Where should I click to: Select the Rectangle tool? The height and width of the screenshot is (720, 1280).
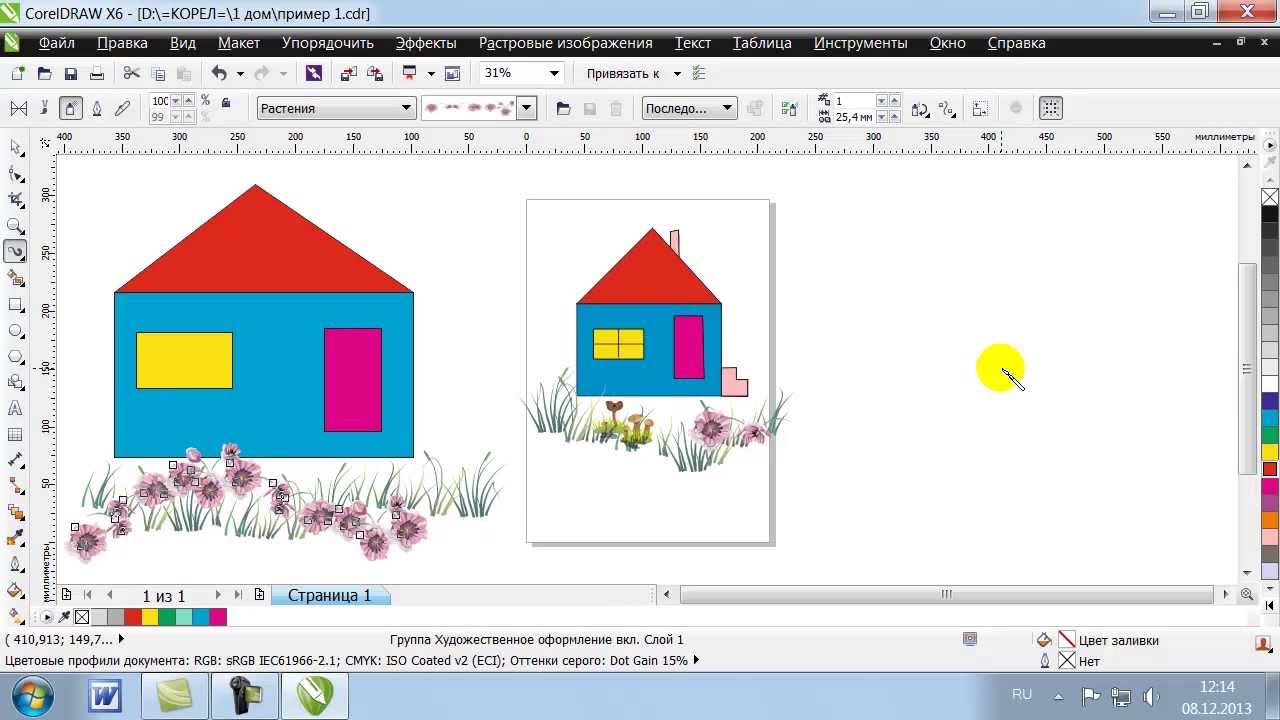pyautogui.click(x=15, y=304)
